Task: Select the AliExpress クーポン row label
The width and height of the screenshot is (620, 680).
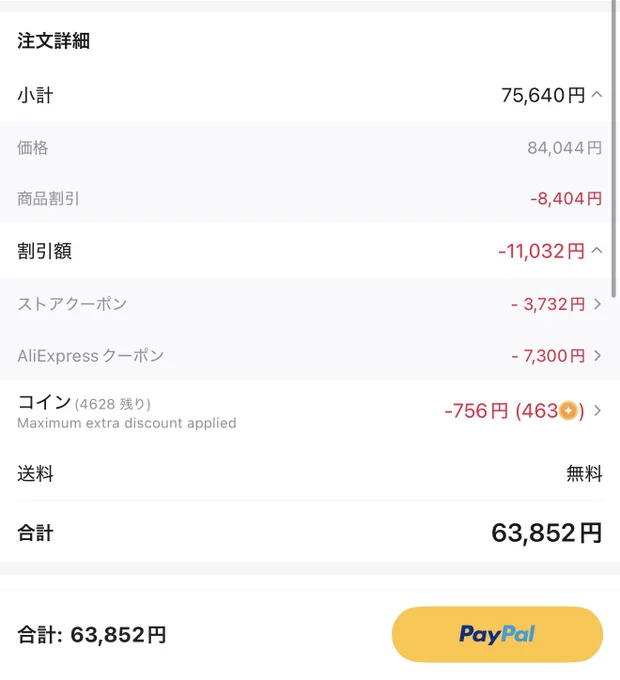Action: [x=91, y=356]
